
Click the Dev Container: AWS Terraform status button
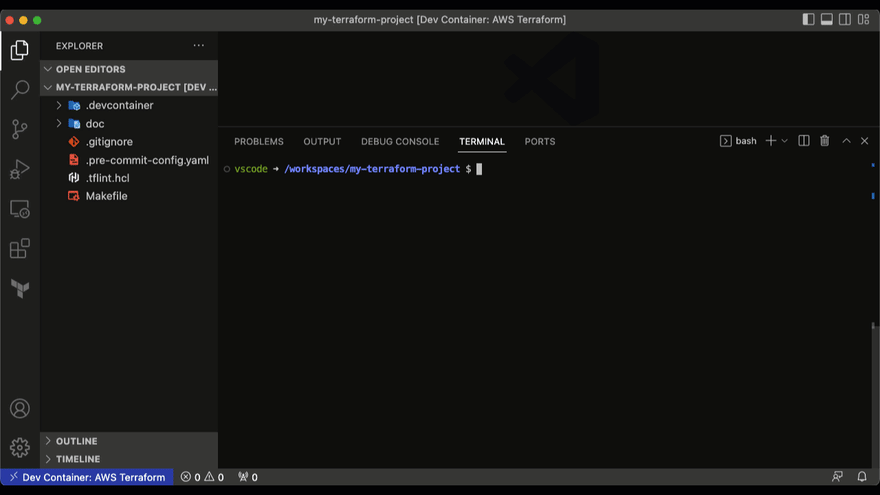[x=88, y=477]
